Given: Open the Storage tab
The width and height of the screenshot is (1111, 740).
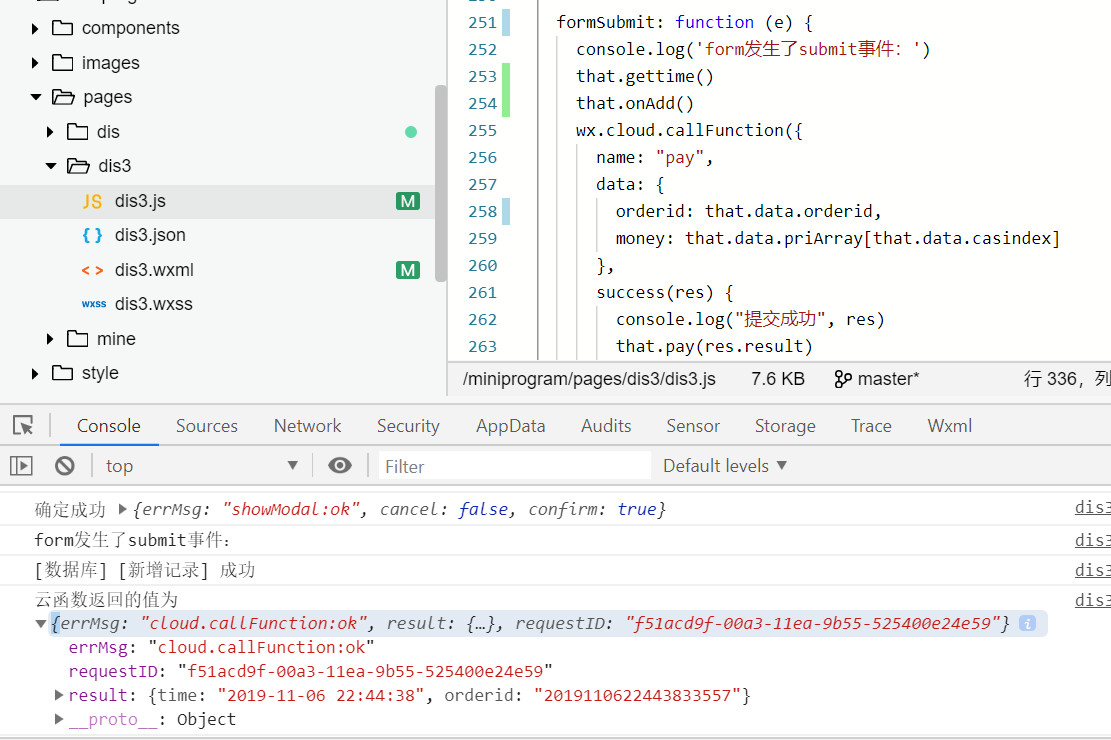Looking at the screenshot, I should coord(785,426).
